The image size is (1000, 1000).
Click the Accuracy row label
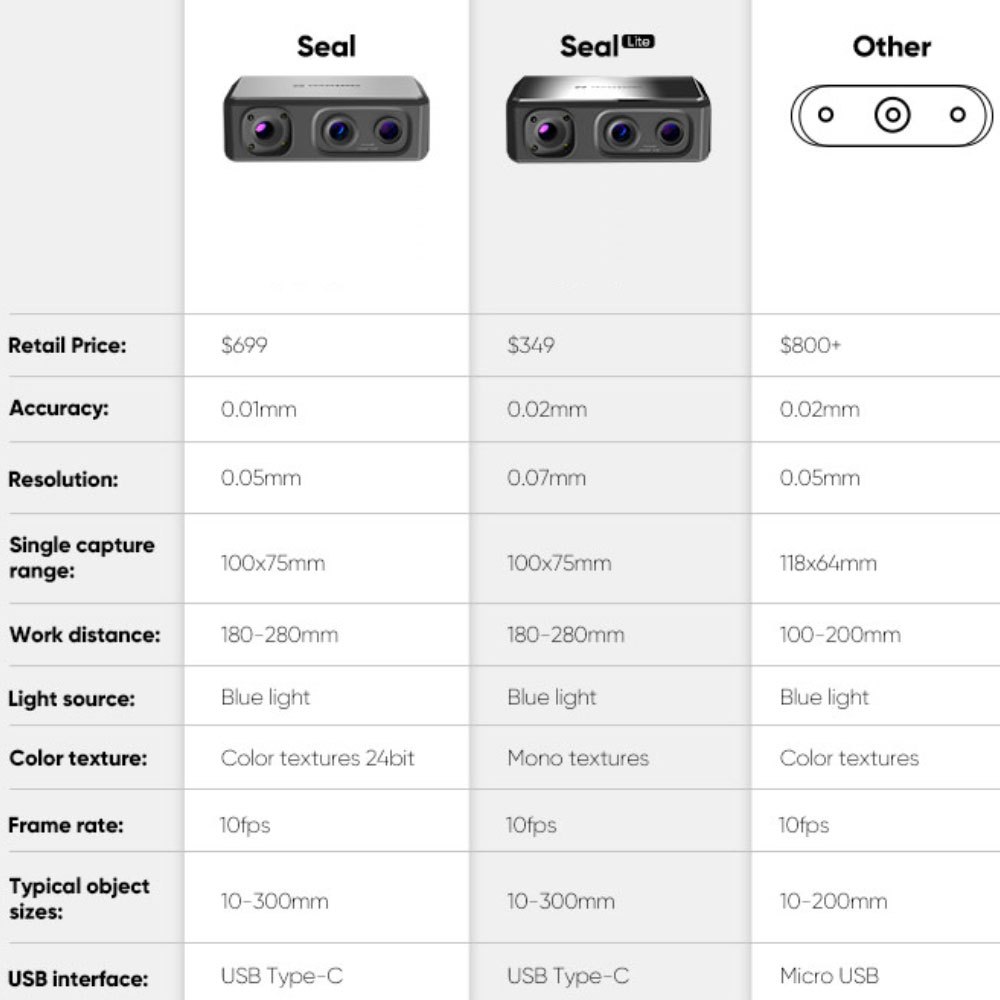point(59,409)
